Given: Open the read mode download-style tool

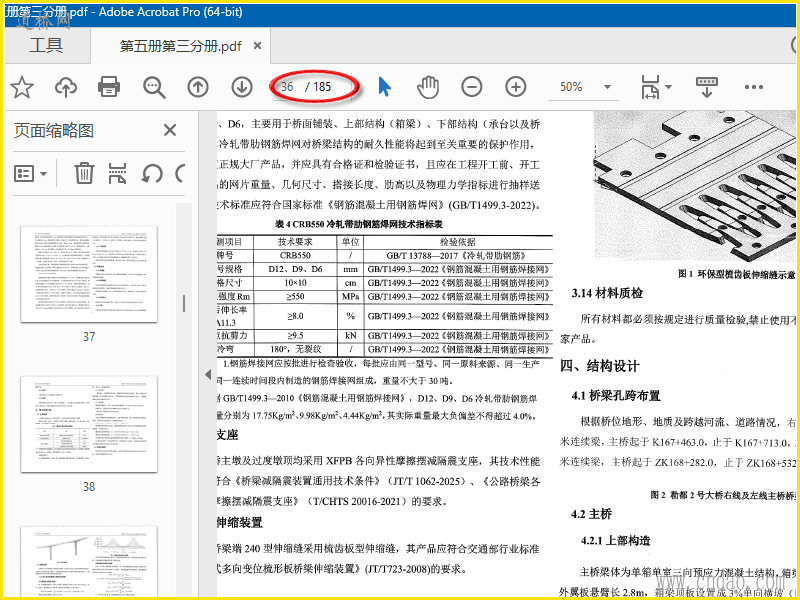Looking at the screenshot, I should (x=707, y=87).
